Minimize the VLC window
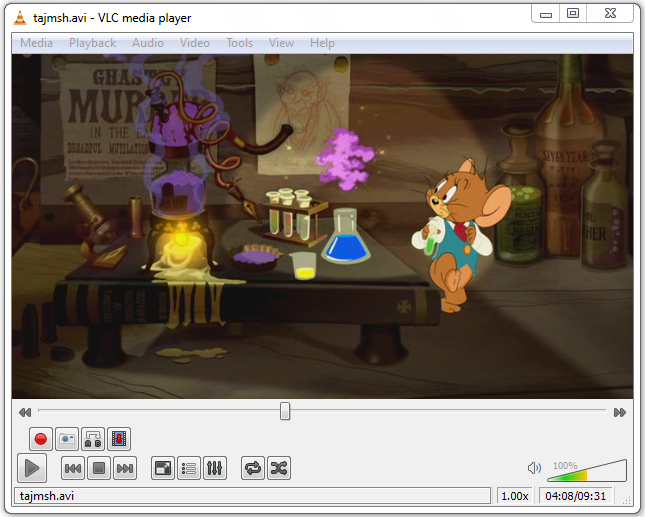The height and width of the screenshot is (517, 645). tap(545, 14)
